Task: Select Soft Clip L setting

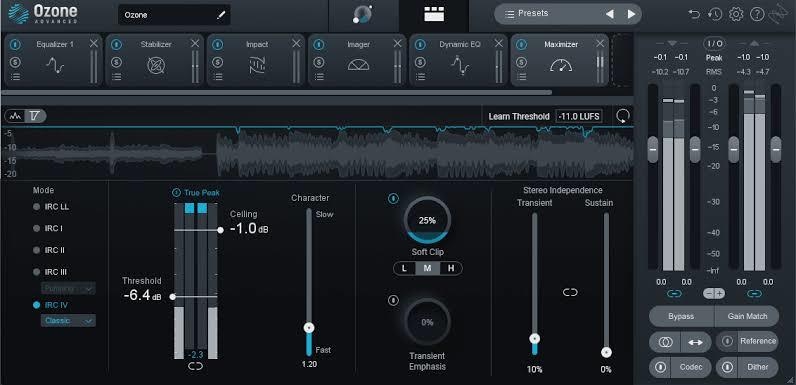Action: (x=404, y=268)
